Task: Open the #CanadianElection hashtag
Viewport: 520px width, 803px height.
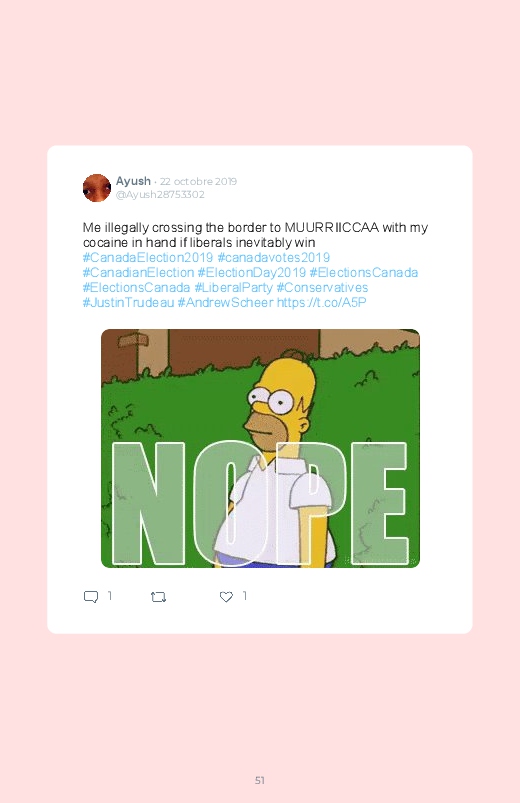Action: point(138,272)
